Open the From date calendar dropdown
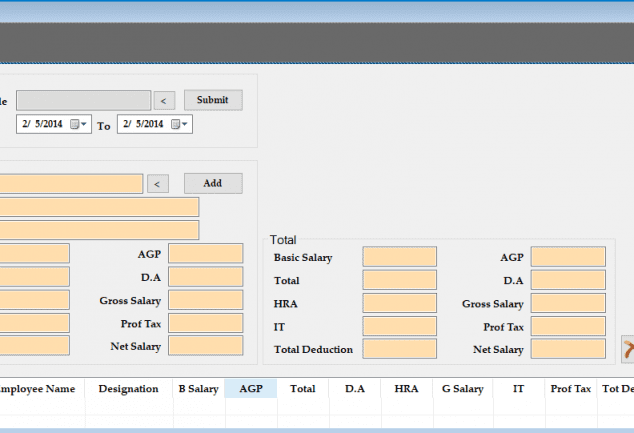Screen dimensions: 634x433 tap(84, 124)
